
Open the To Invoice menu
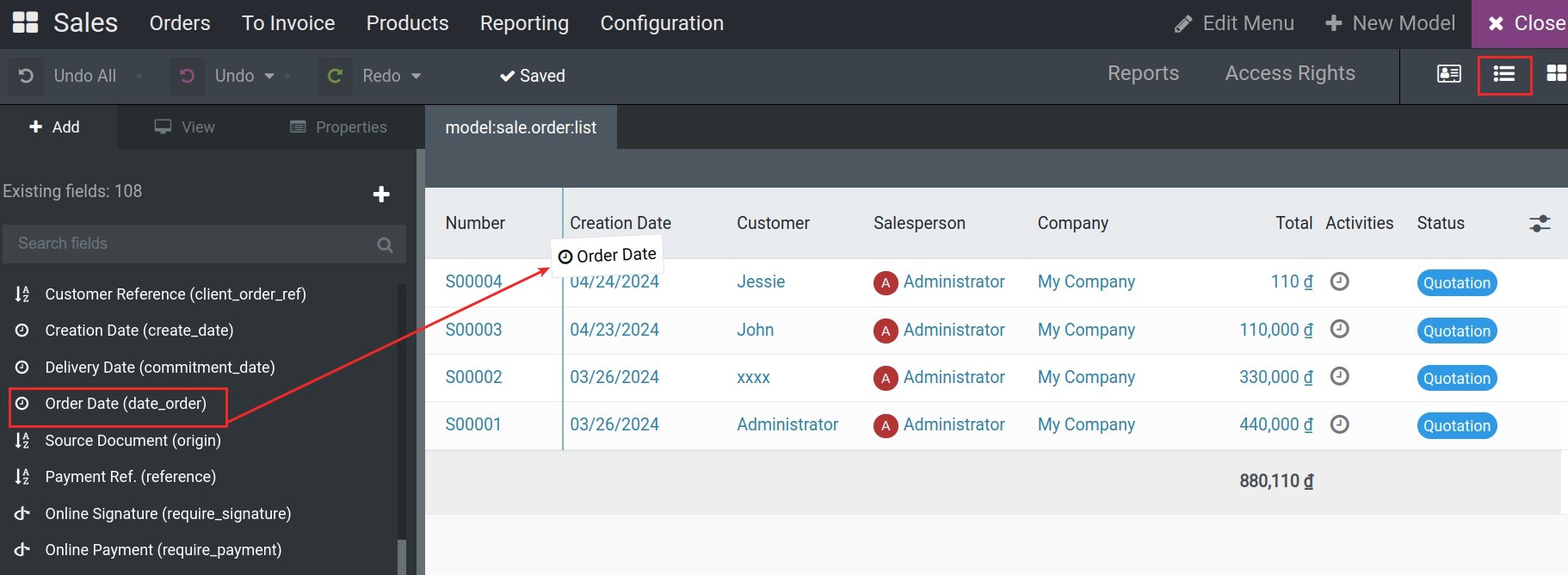click(x=288, y=23)
